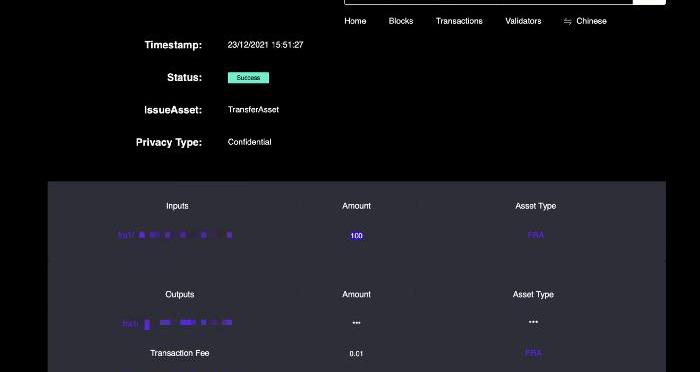Click the green Success status badge

(248, 78)
